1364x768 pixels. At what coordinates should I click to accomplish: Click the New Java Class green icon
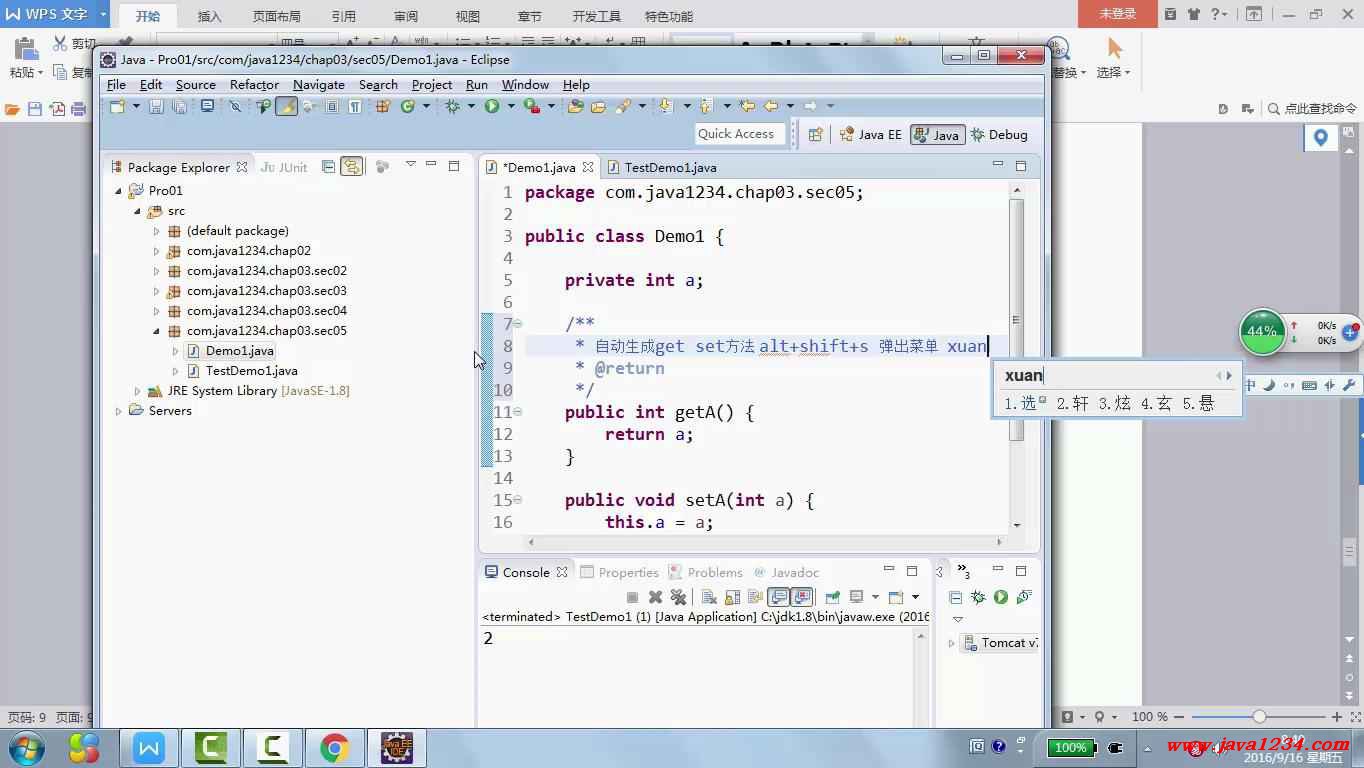coord(408,106)
